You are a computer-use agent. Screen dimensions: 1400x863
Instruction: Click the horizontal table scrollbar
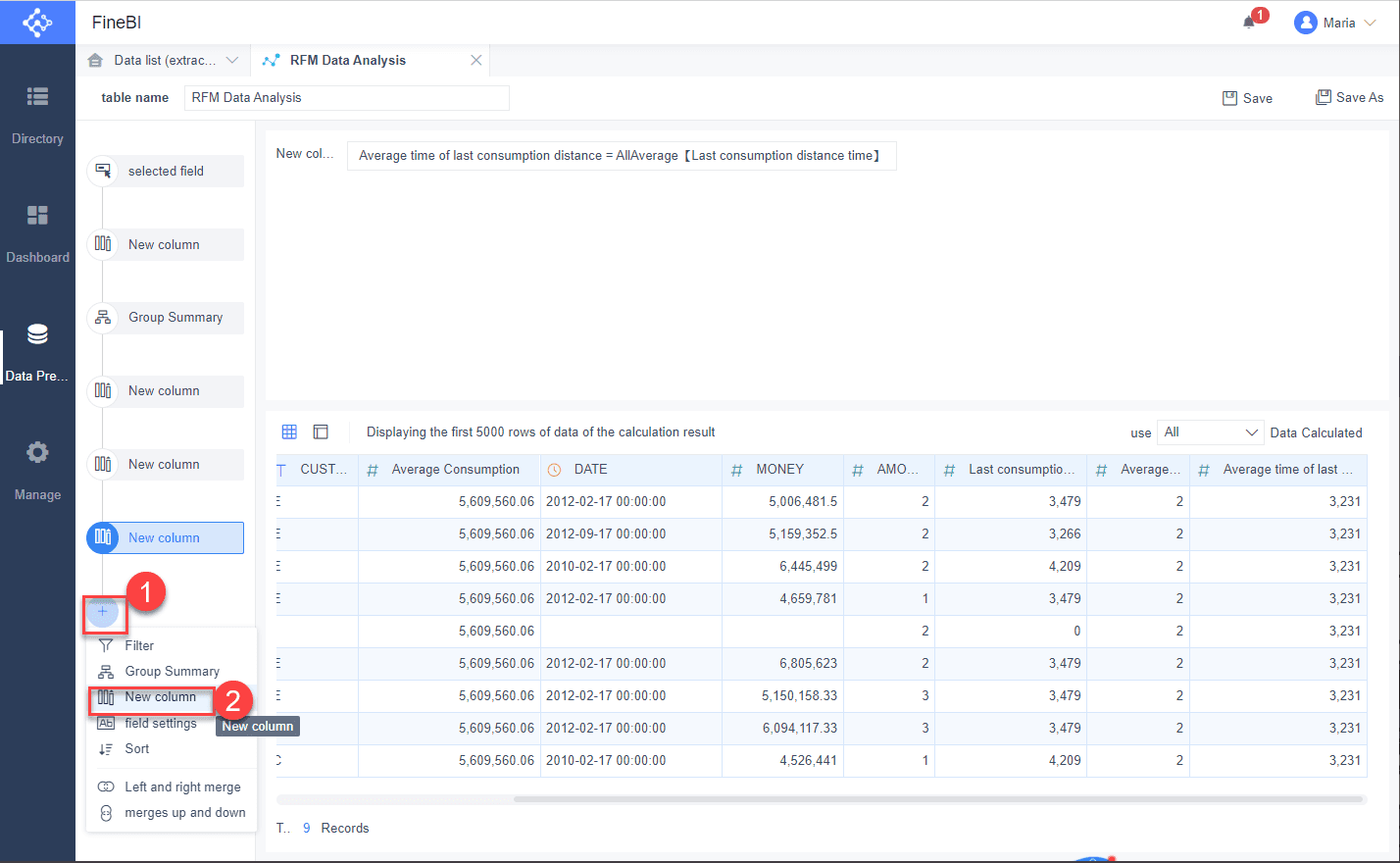[938, 799]
